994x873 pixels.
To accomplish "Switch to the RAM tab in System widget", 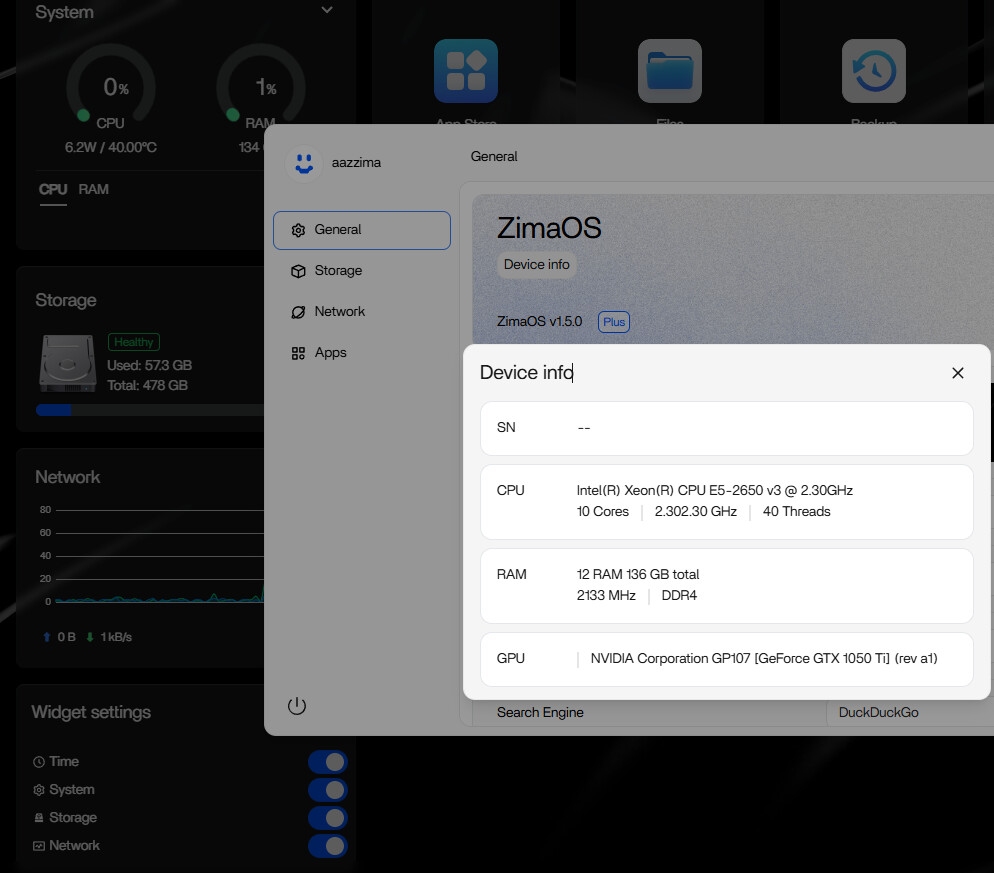I will coord(94,189).
